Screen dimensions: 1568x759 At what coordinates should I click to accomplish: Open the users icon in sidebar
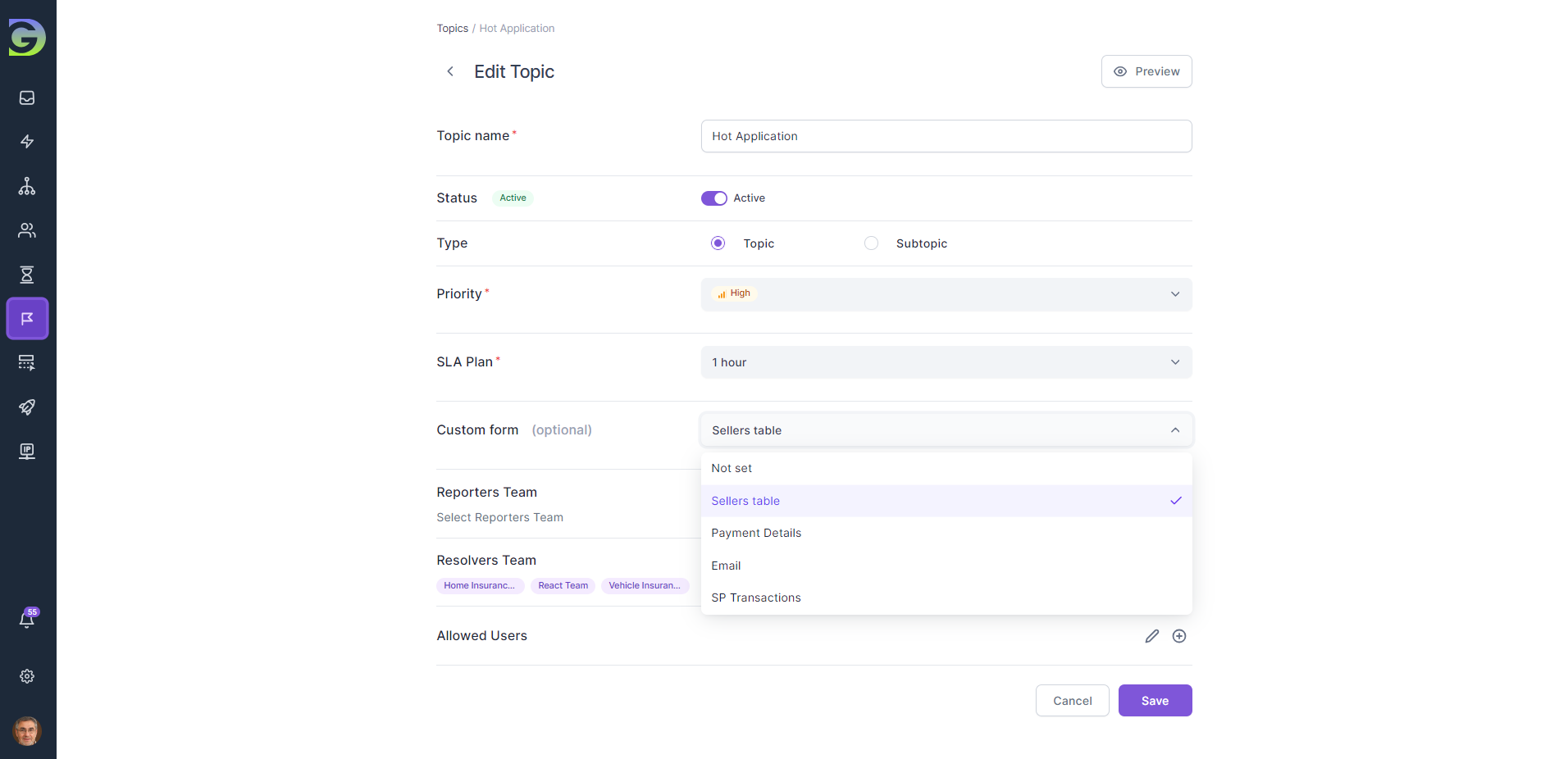click(x=27, y=230)
